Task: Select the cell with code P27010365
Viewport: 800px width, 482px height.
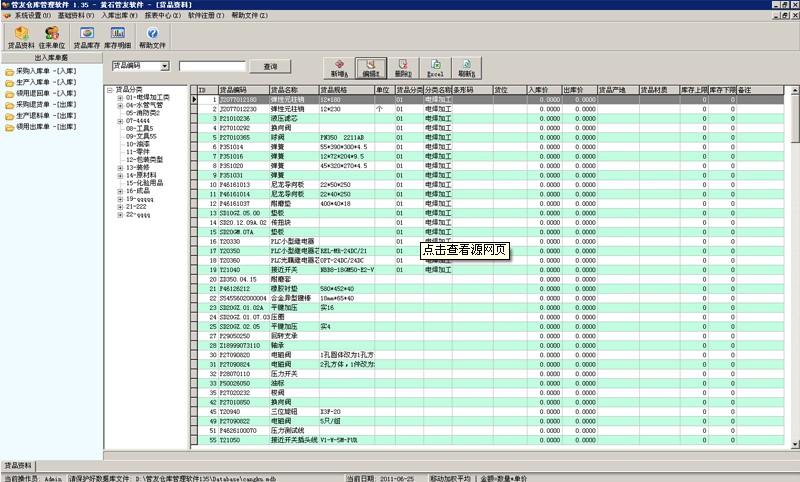Action: [244, 137]
